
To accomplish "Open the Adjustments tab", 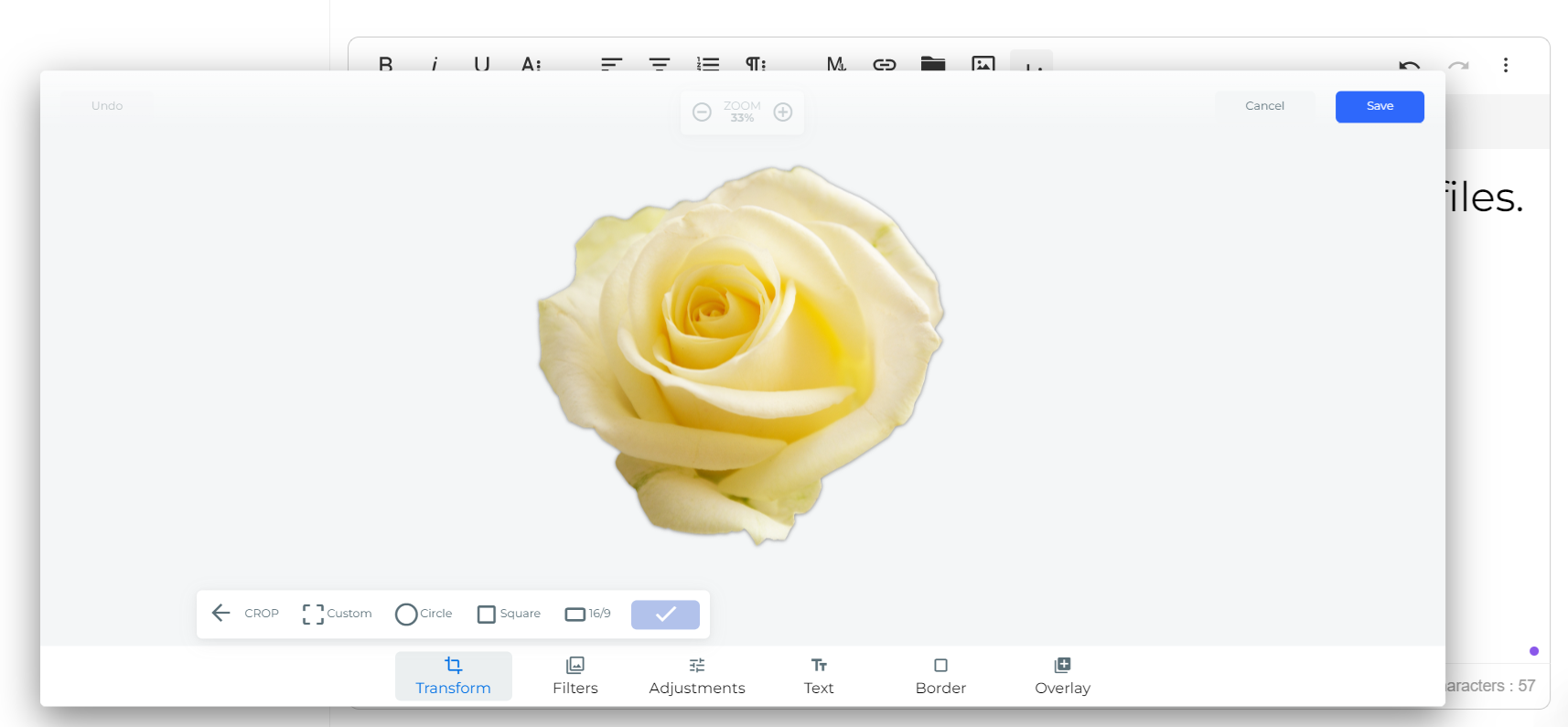I will (696, 676).
